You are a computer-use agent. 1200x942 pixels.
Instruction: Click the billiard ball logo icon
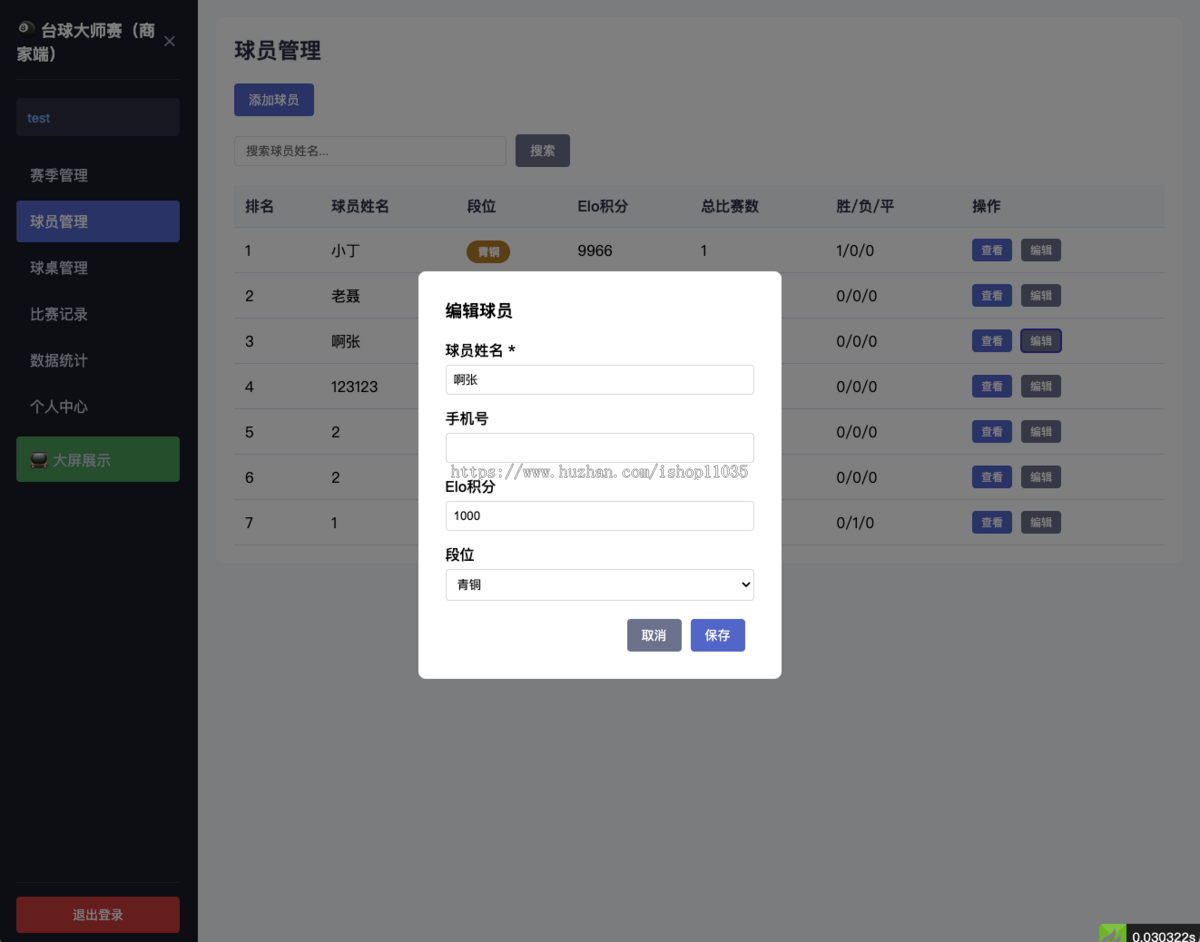(x=26, y=29)
